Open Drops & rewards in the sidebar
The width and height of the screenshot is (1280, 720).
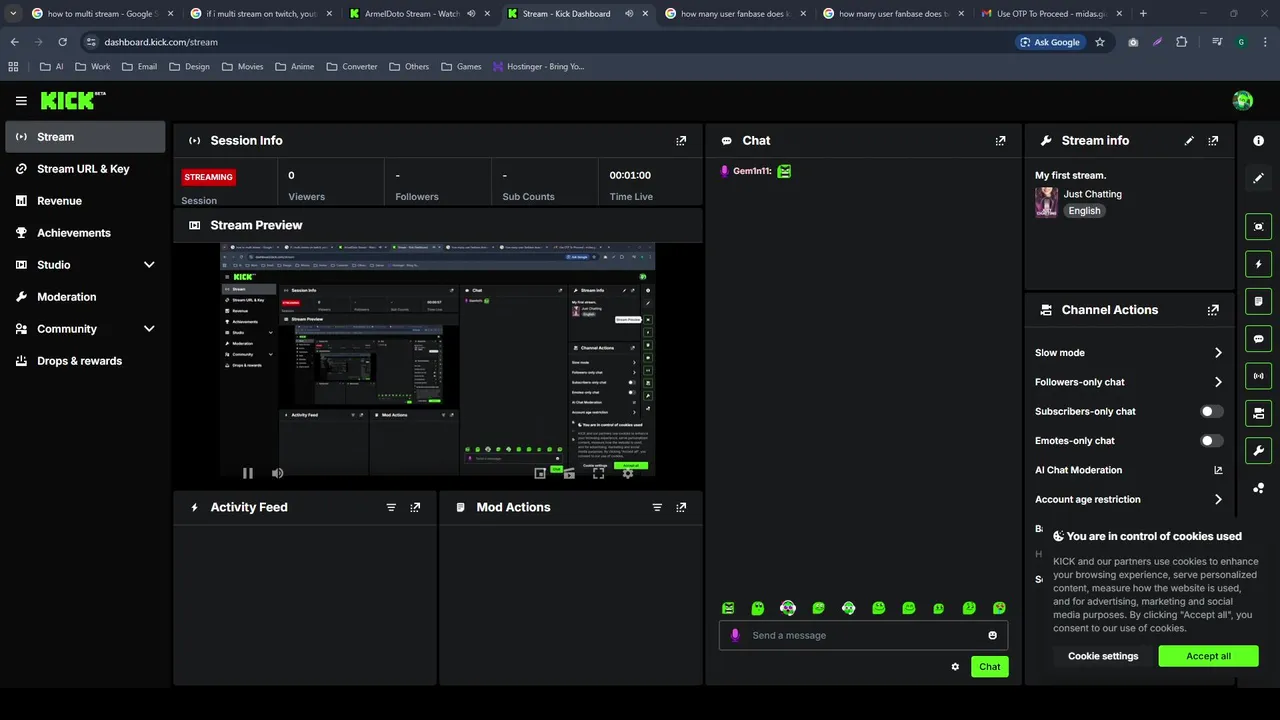[85, 361]
